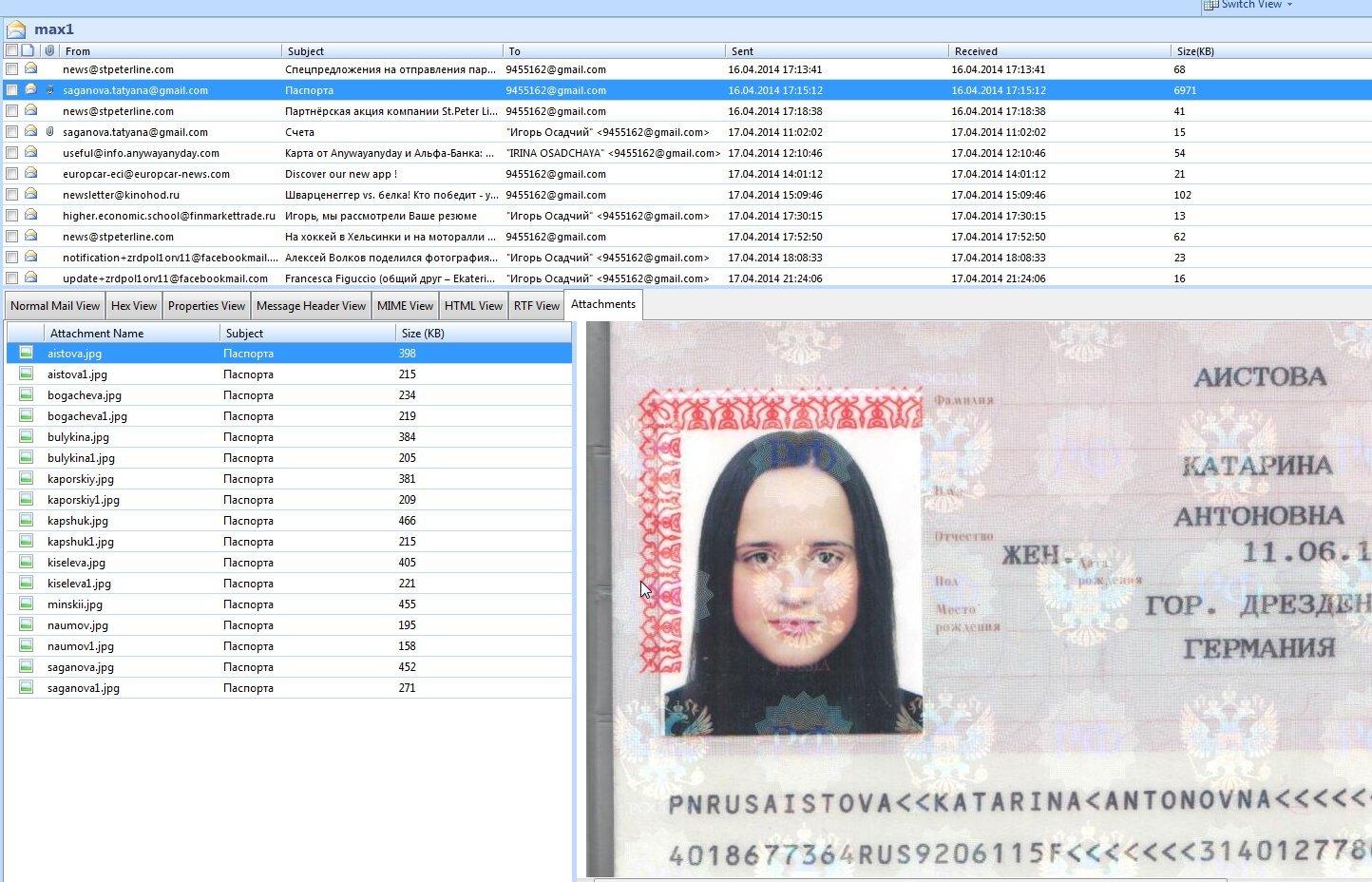The width and height of the screenshot is (1372, 882).
Task: Show the Message Header View tab
Action: [311, 305]
